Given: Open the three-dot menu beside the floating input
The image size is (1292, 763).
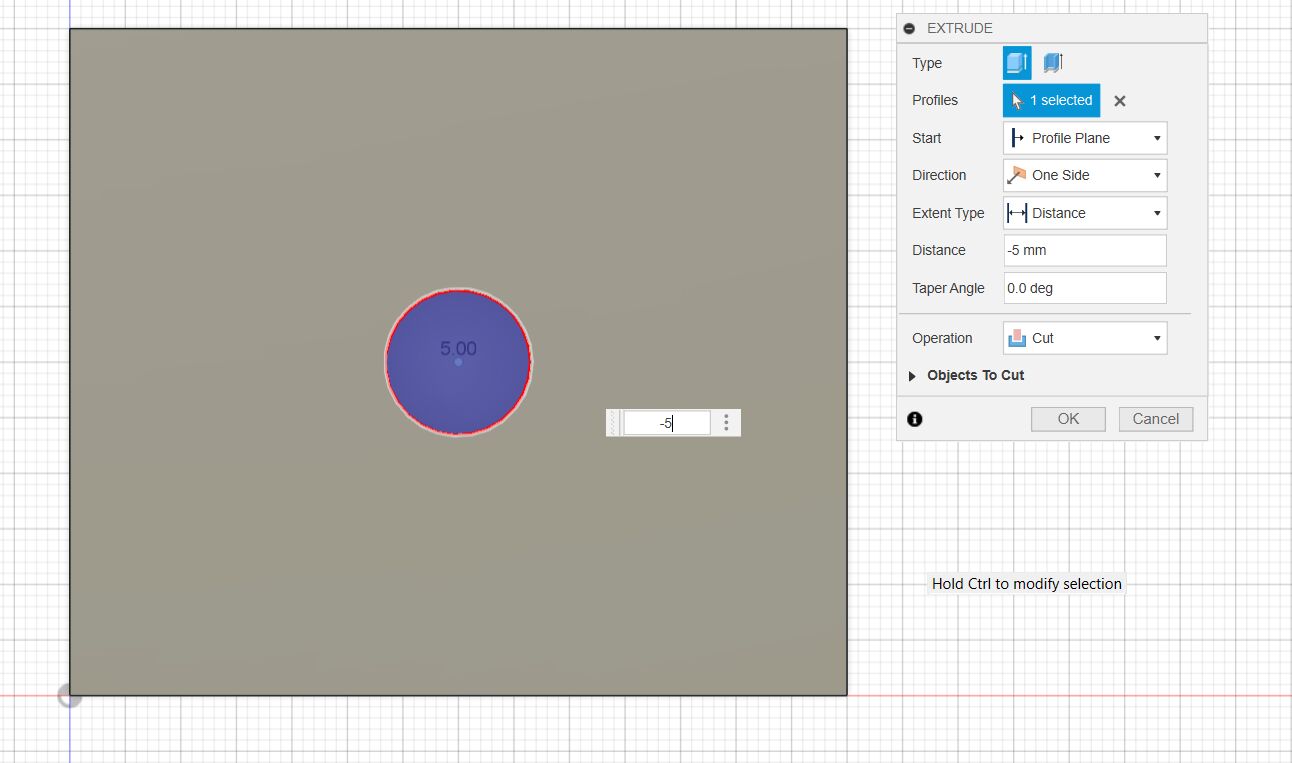Looking at the screenshot, I should click(726, 423).
